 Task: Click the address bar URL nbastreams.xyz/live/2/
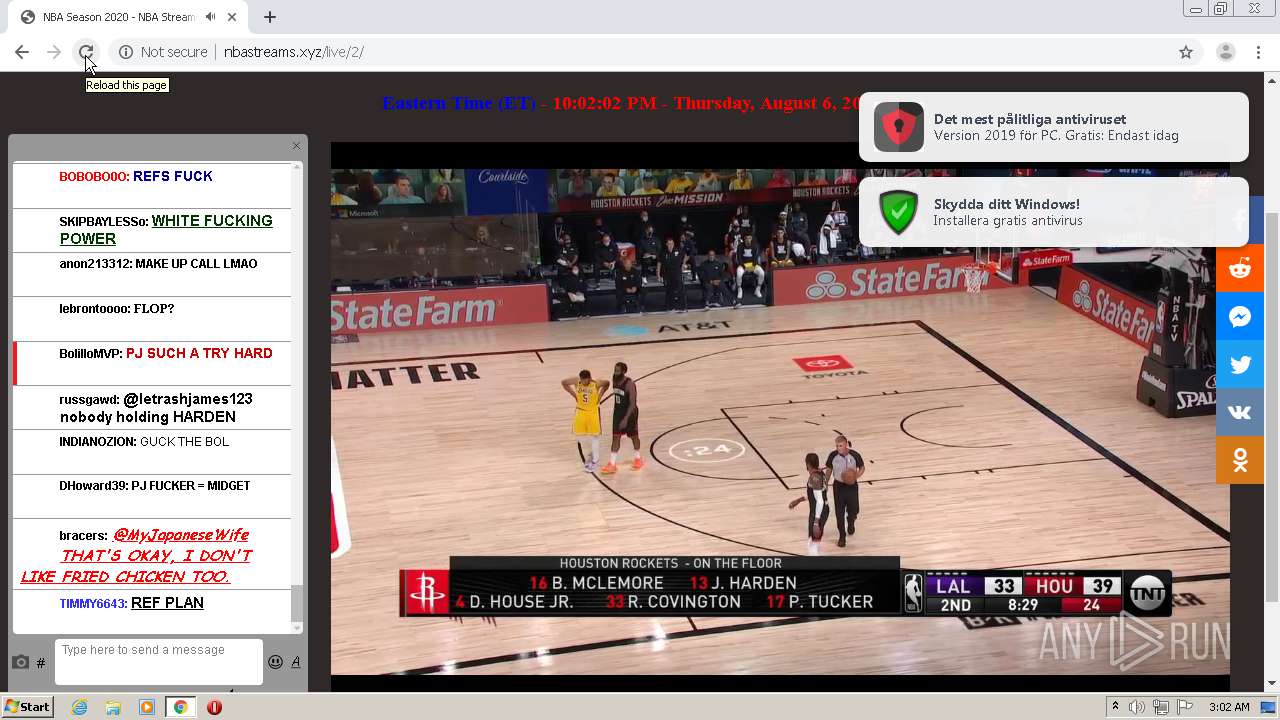point(293,52)
